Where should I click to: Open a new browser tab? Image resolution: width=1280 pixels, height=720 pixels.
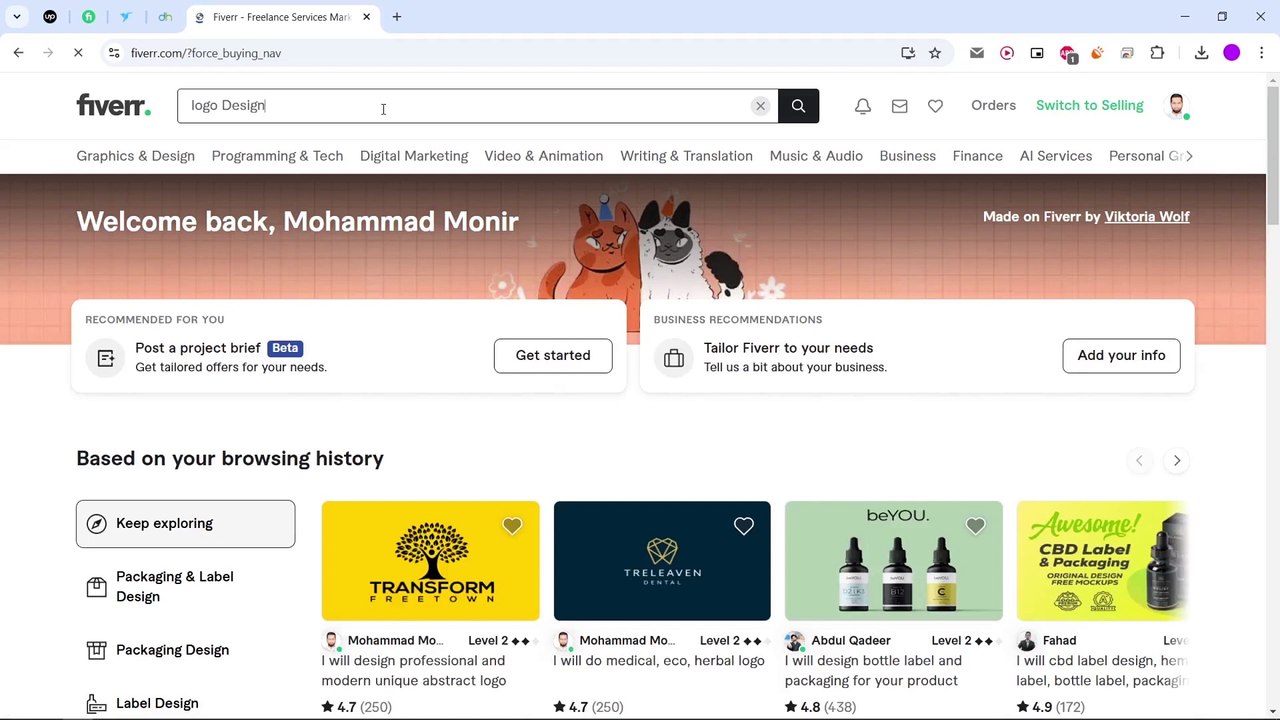[x=397, y=17]
